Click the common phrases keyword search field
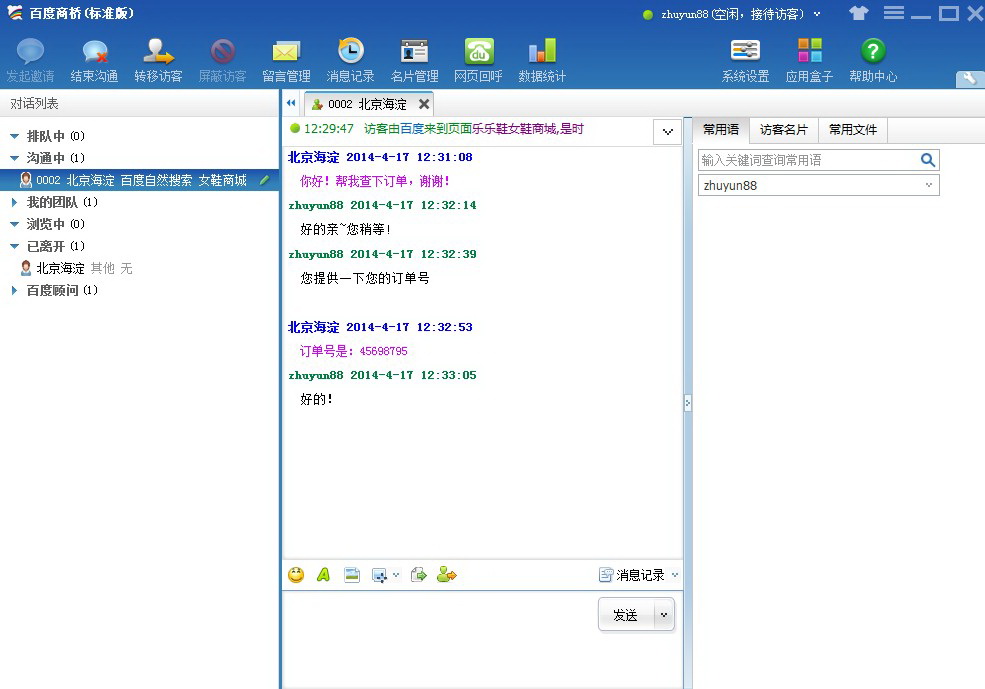 pyautogui.click(x=805, y=159)
